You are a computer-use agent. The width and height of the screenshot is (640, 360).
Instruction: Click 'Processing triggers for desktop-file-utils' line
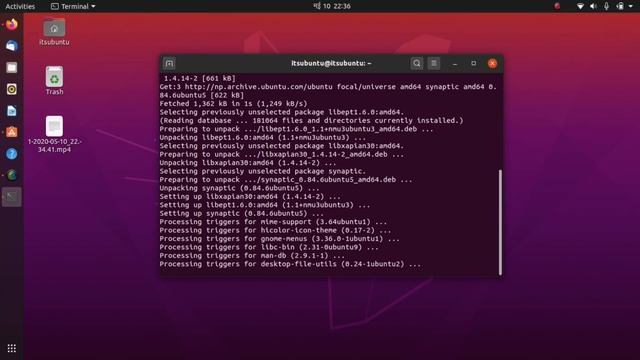[x=290, y=264]
